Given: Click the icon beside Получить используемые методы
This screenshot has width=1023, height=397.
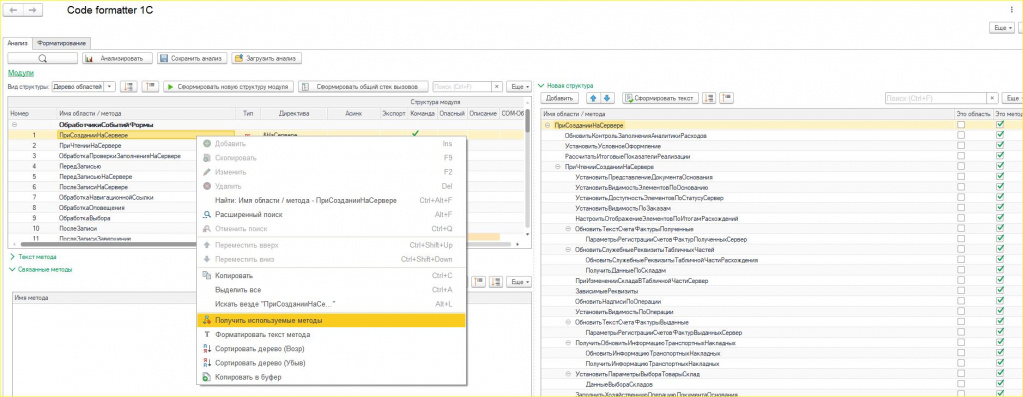Looking at the screenshot, I should point(207,321).
